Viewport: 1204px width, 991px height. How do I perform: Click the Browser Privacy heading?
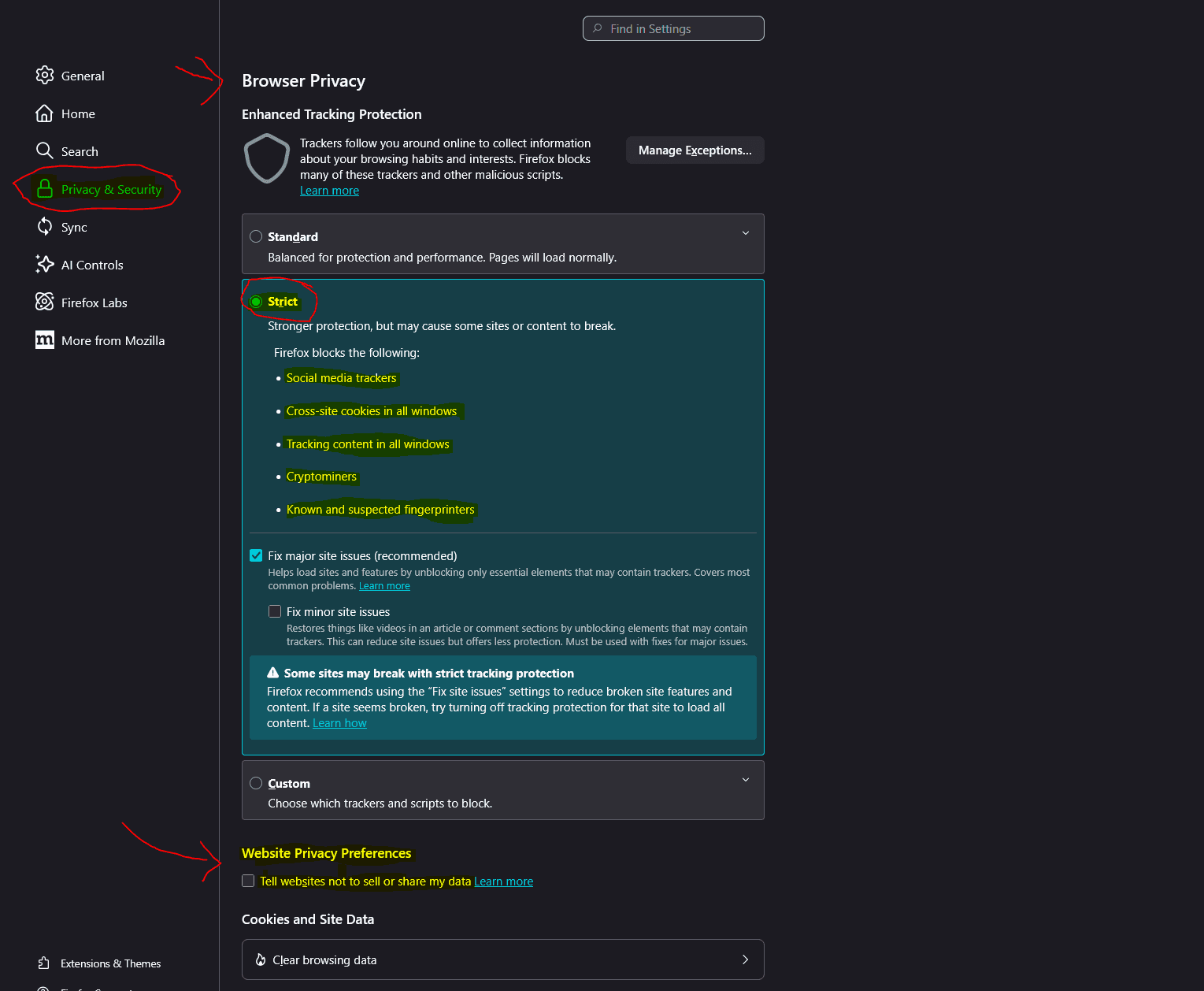click(x=303, y=81)
